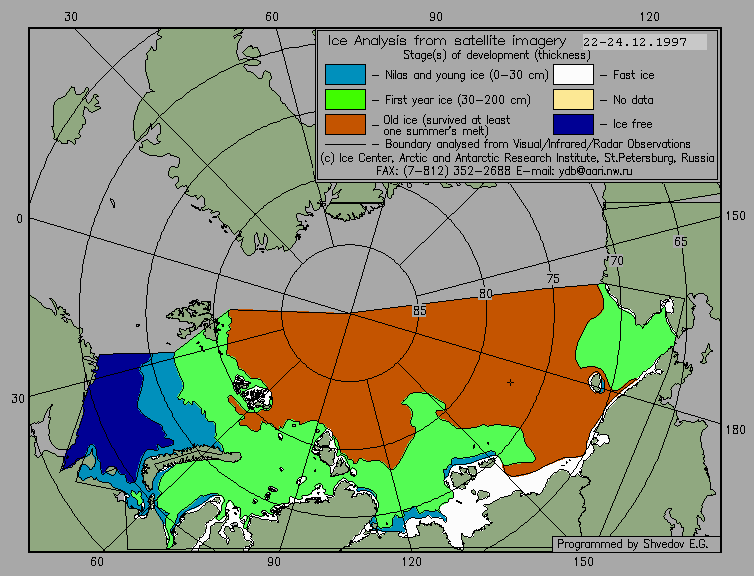The width and height of the screenshot is (754, 576).
Task: Click the latitude label 65 on the map
Action: pos(680,241)
